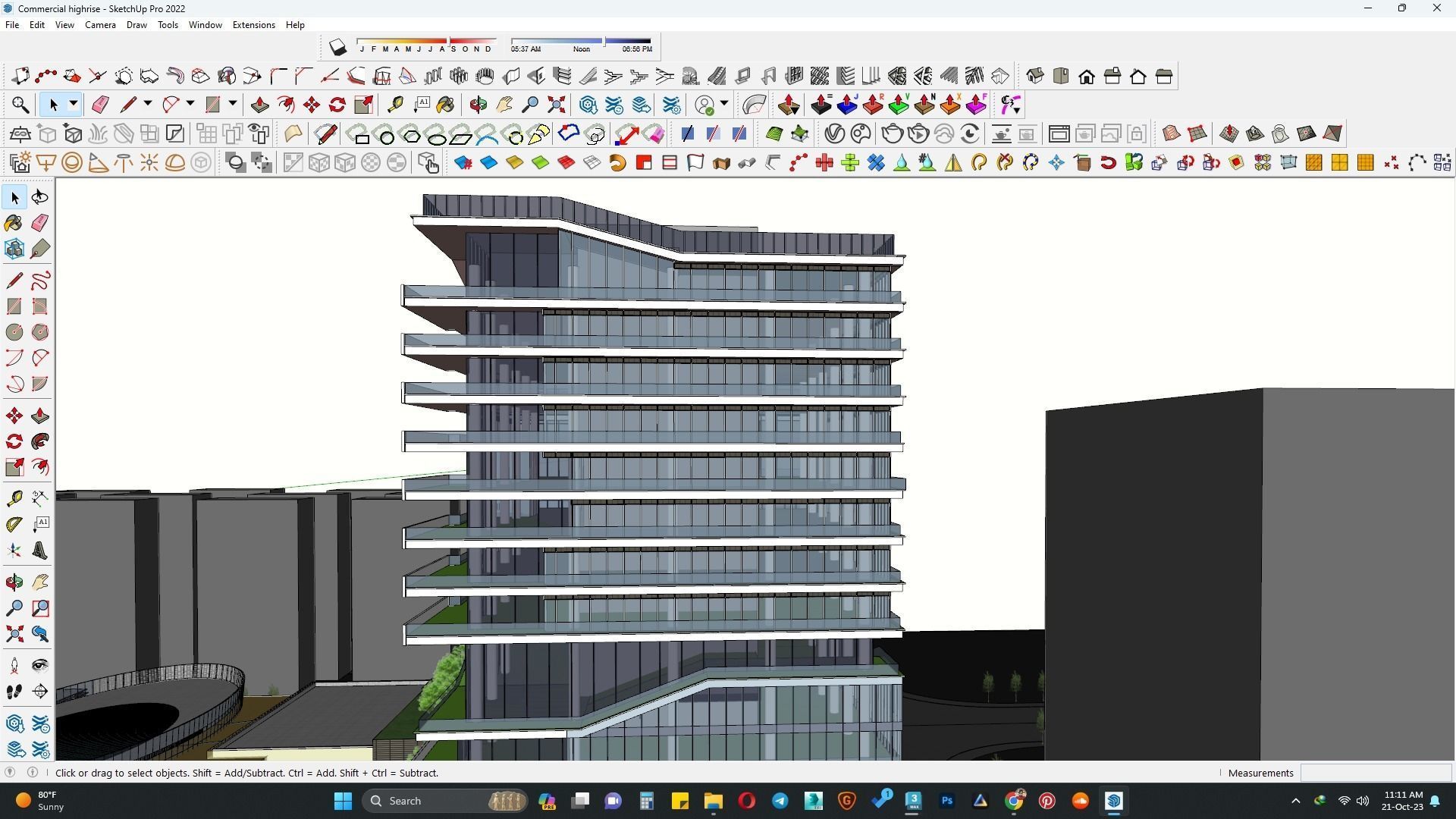Start V-Ray Render teapot icon
The width and height of the screenshot is (1456, 819).
[892, 134]
